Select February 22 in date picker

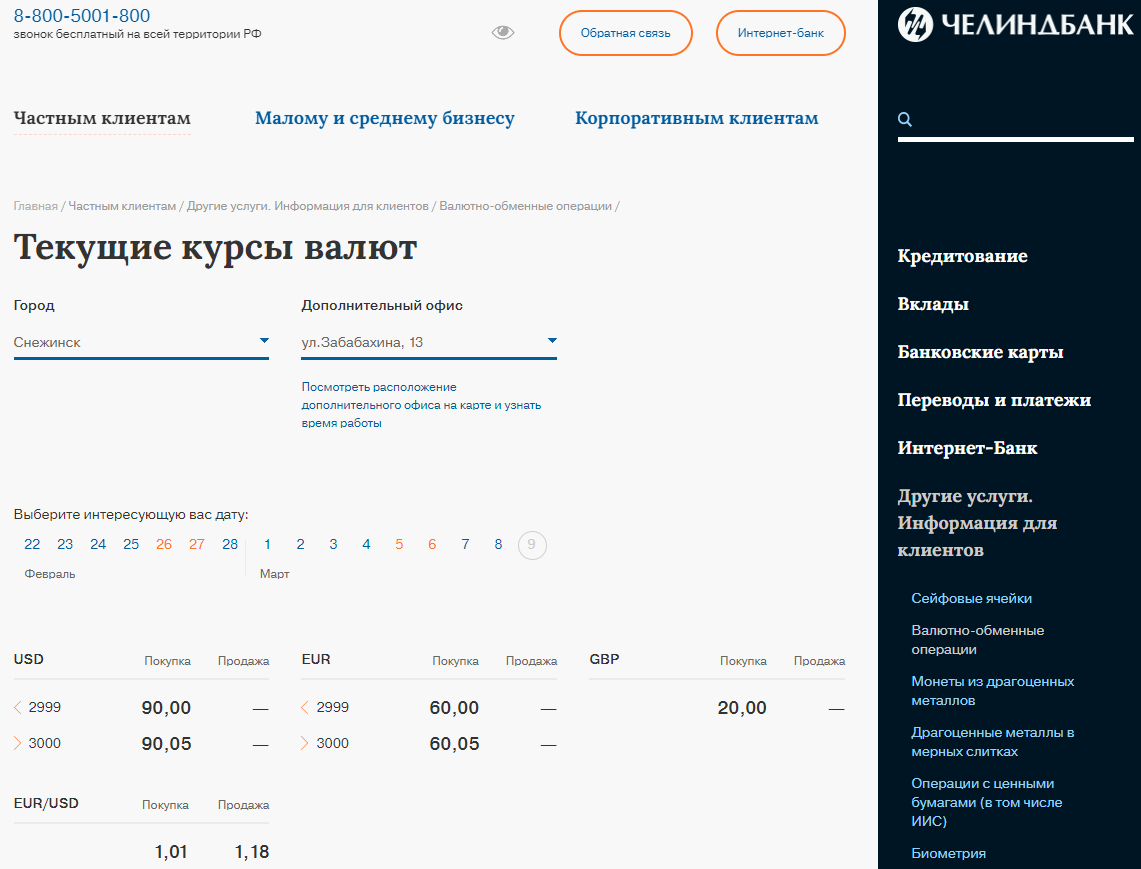pos(32,544)
